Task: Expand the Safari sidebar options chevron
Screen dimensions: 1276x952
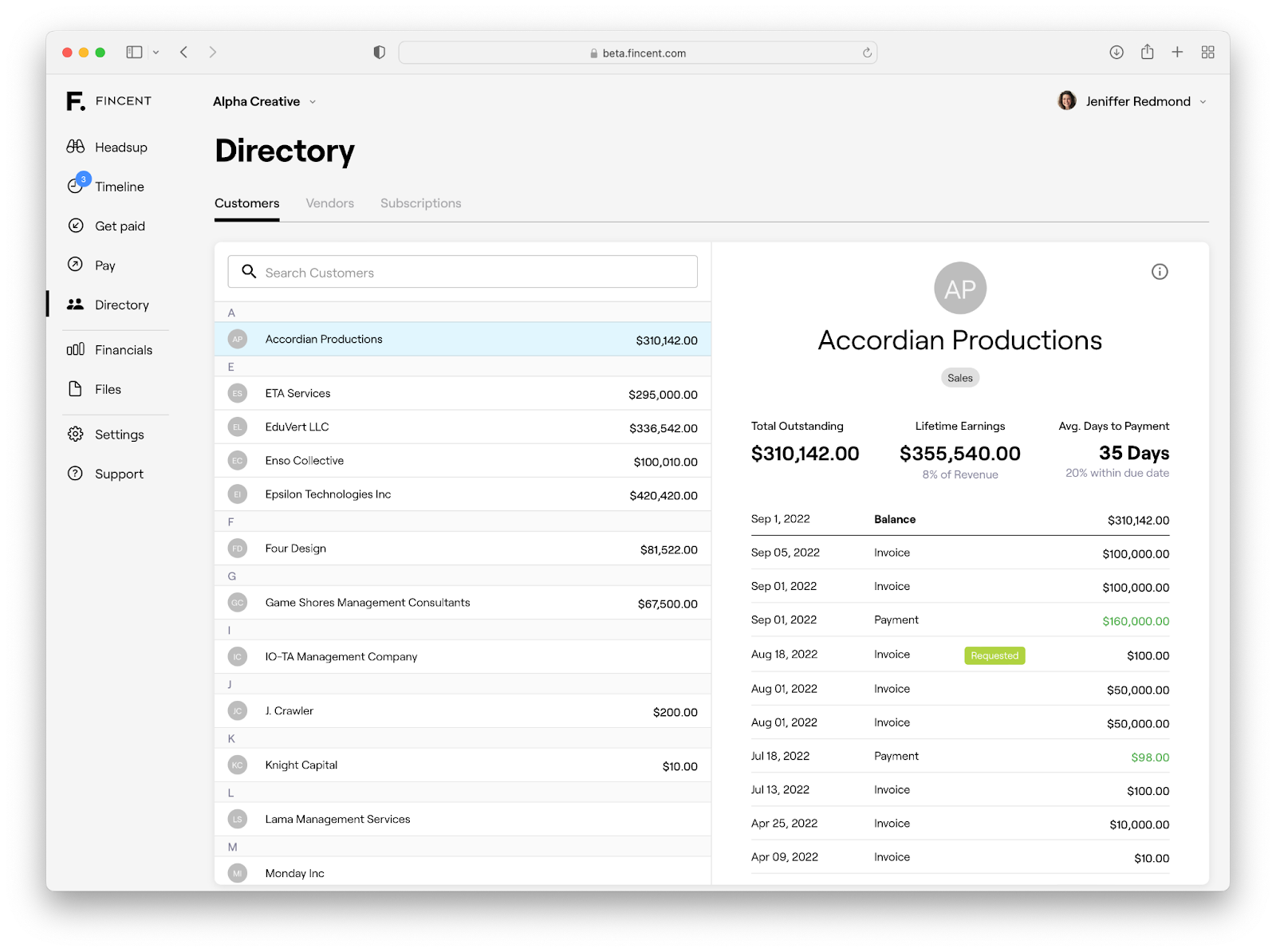Action: 156,53
